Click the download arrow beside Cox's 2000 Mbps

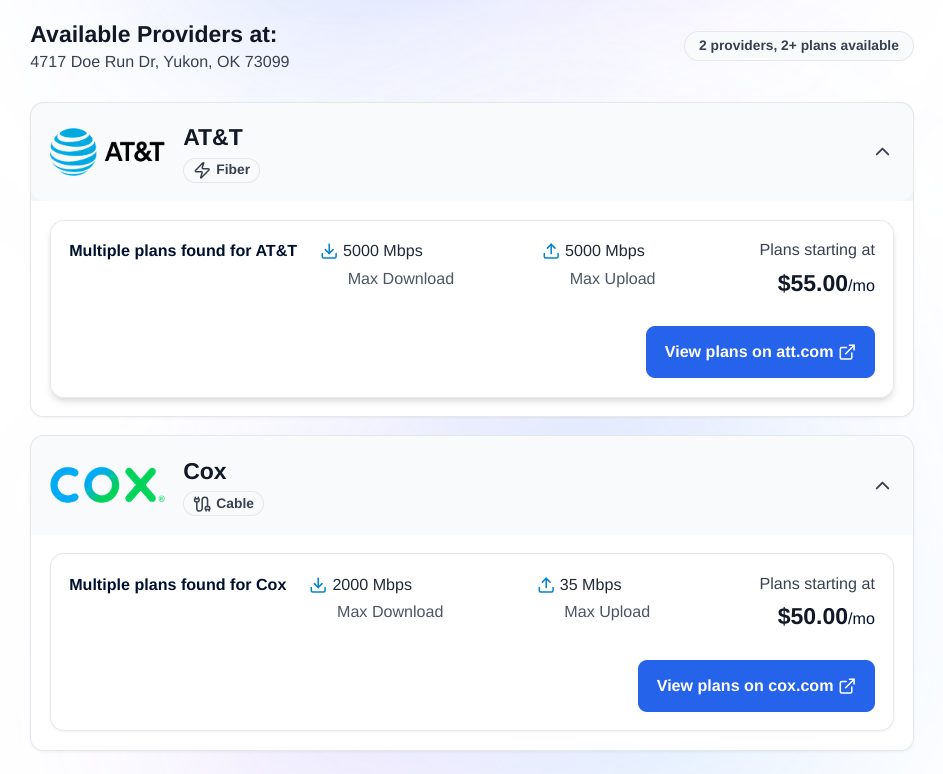(x=318, y=584)
